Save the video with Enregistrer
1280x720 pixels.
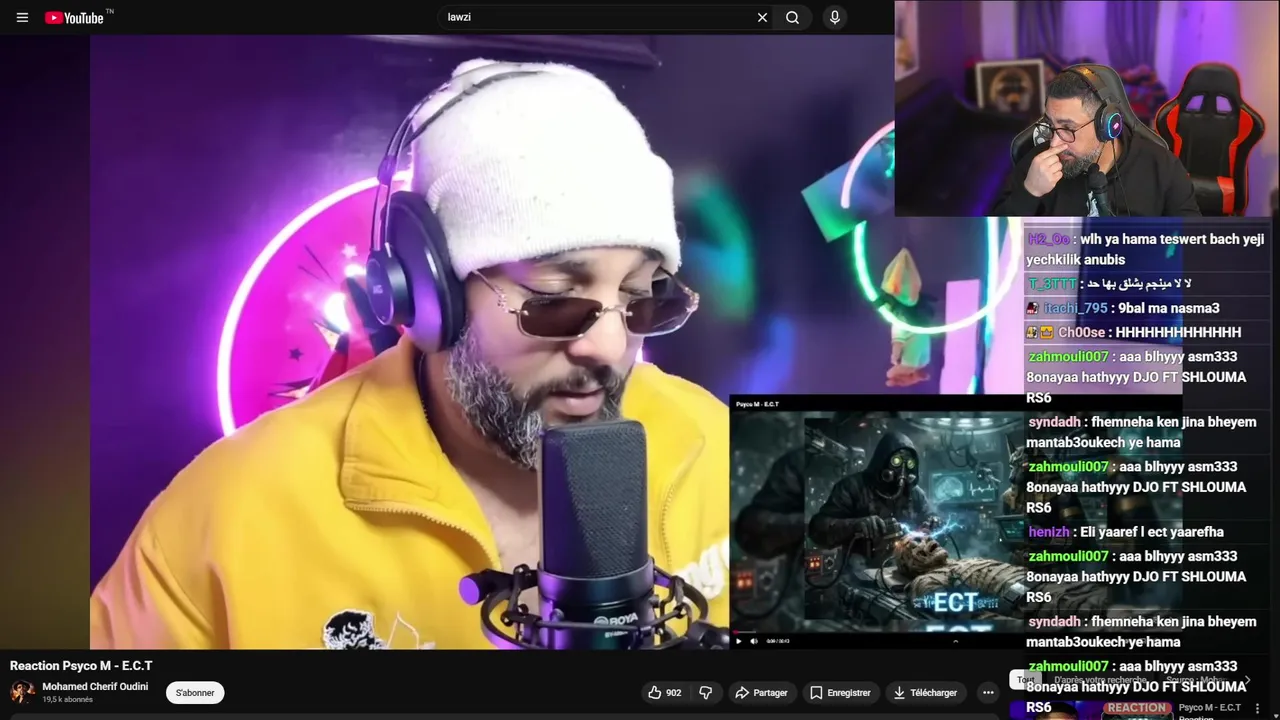pos(840,692)
